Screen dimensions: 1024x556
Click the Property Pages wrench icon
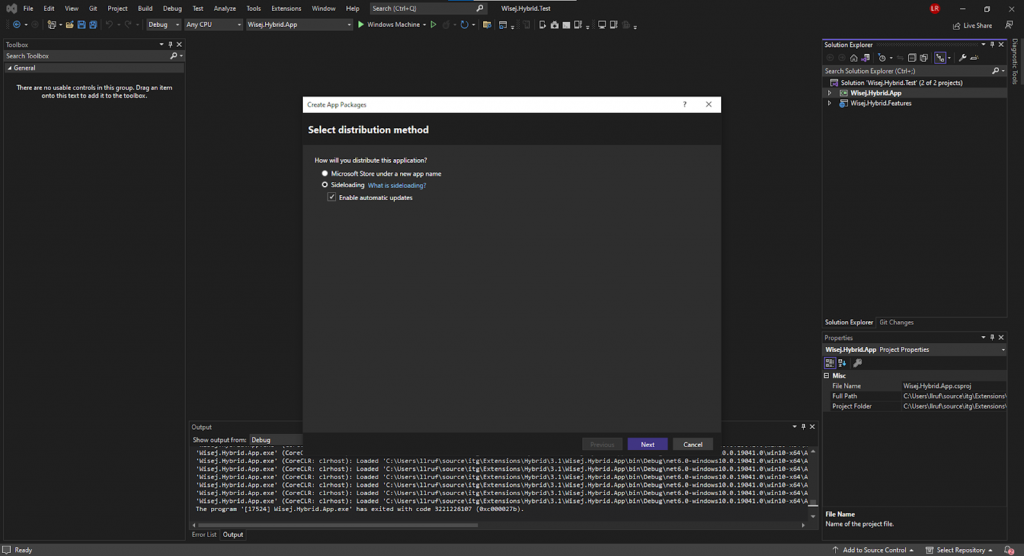tap(857, 363)
